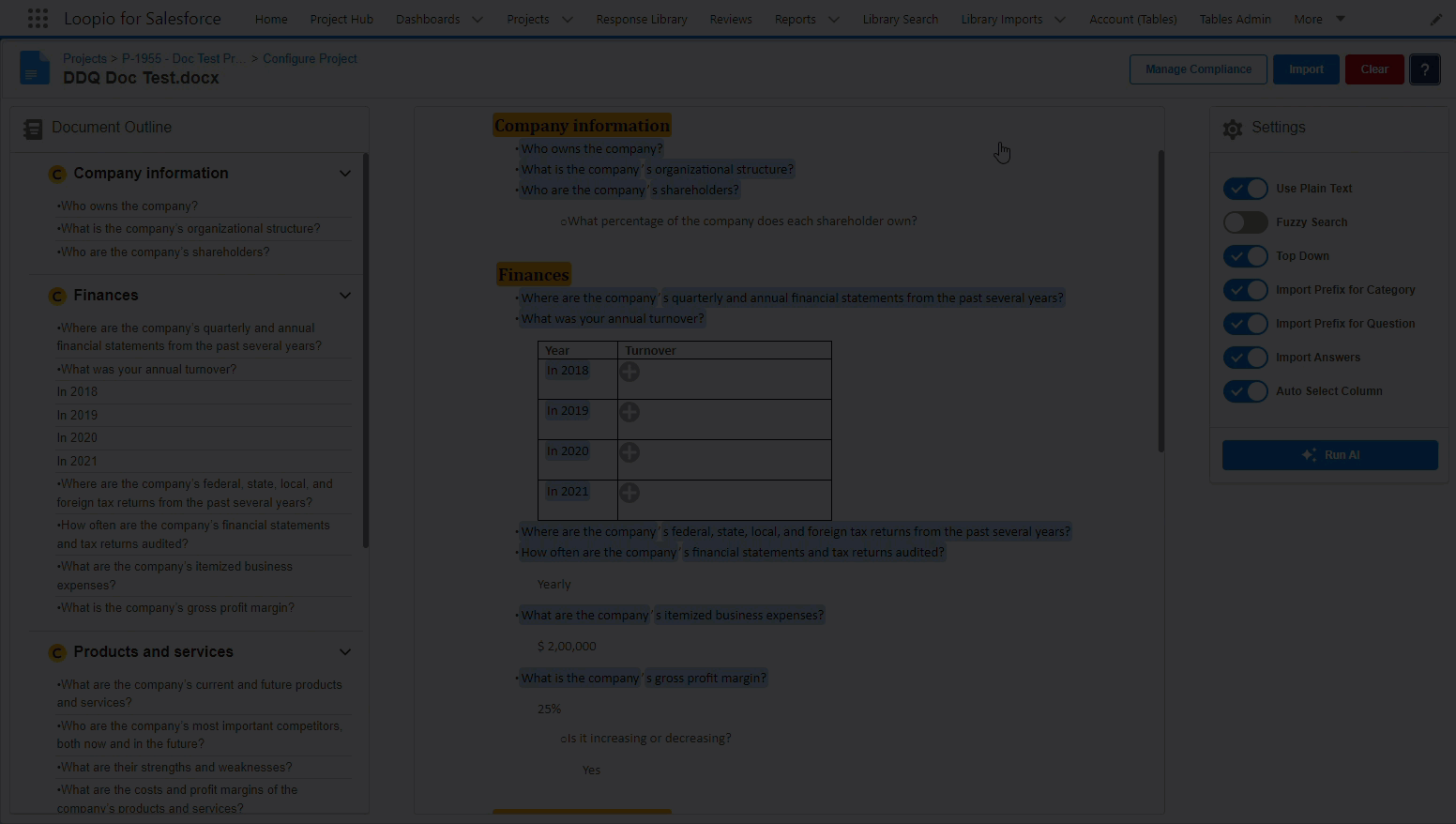Click the plus icon in the 2020 turnover cell
Screen dimensions: 1456x824
pos(629,452)
